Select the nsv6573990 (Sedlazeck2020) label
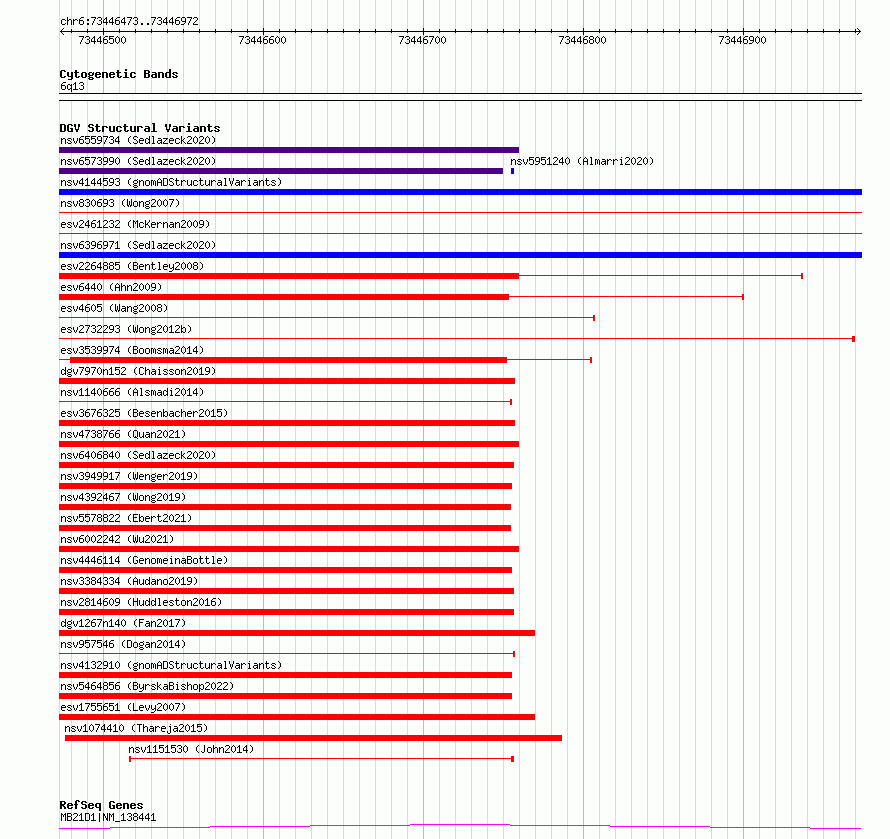The width and height of the screenshot is (890, 839). (138, 161)
